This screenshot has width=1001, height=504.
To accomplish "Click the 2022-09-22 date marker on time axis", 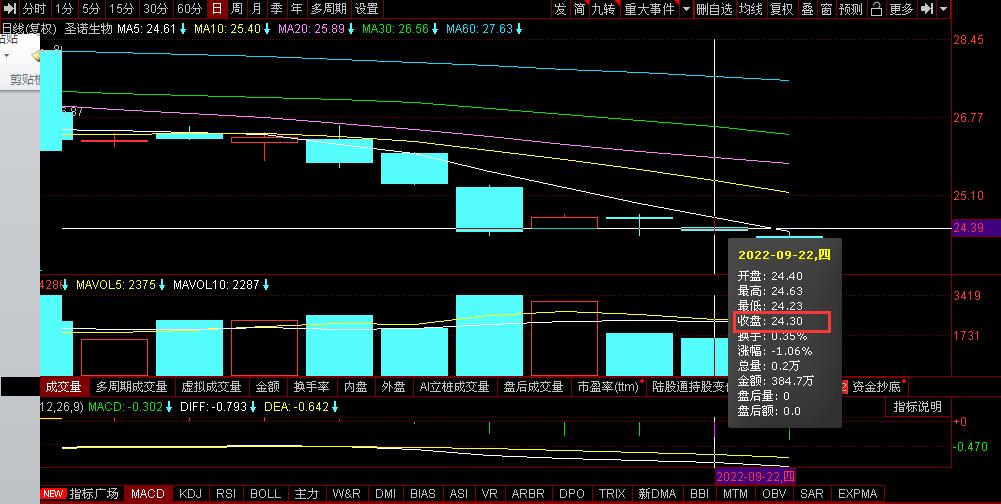I will coord(755,477).
